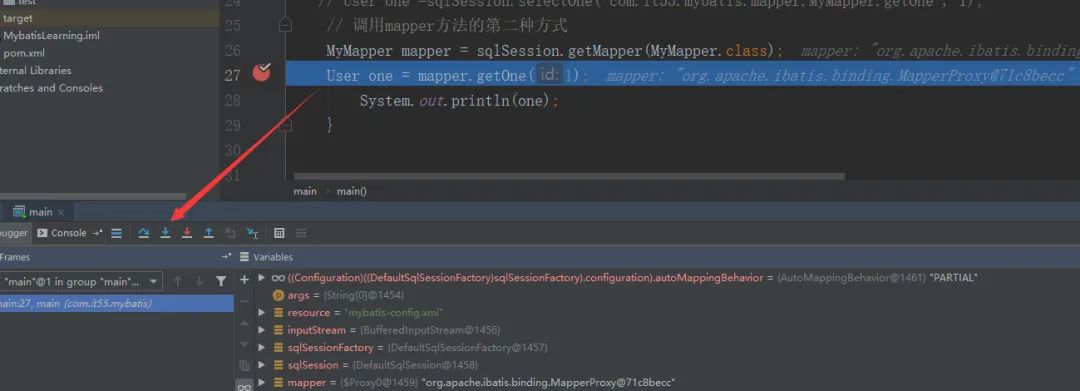The image size is (1080, 391).
Task: Toggle the line 27 breakpoint
Action: [262, 72]
